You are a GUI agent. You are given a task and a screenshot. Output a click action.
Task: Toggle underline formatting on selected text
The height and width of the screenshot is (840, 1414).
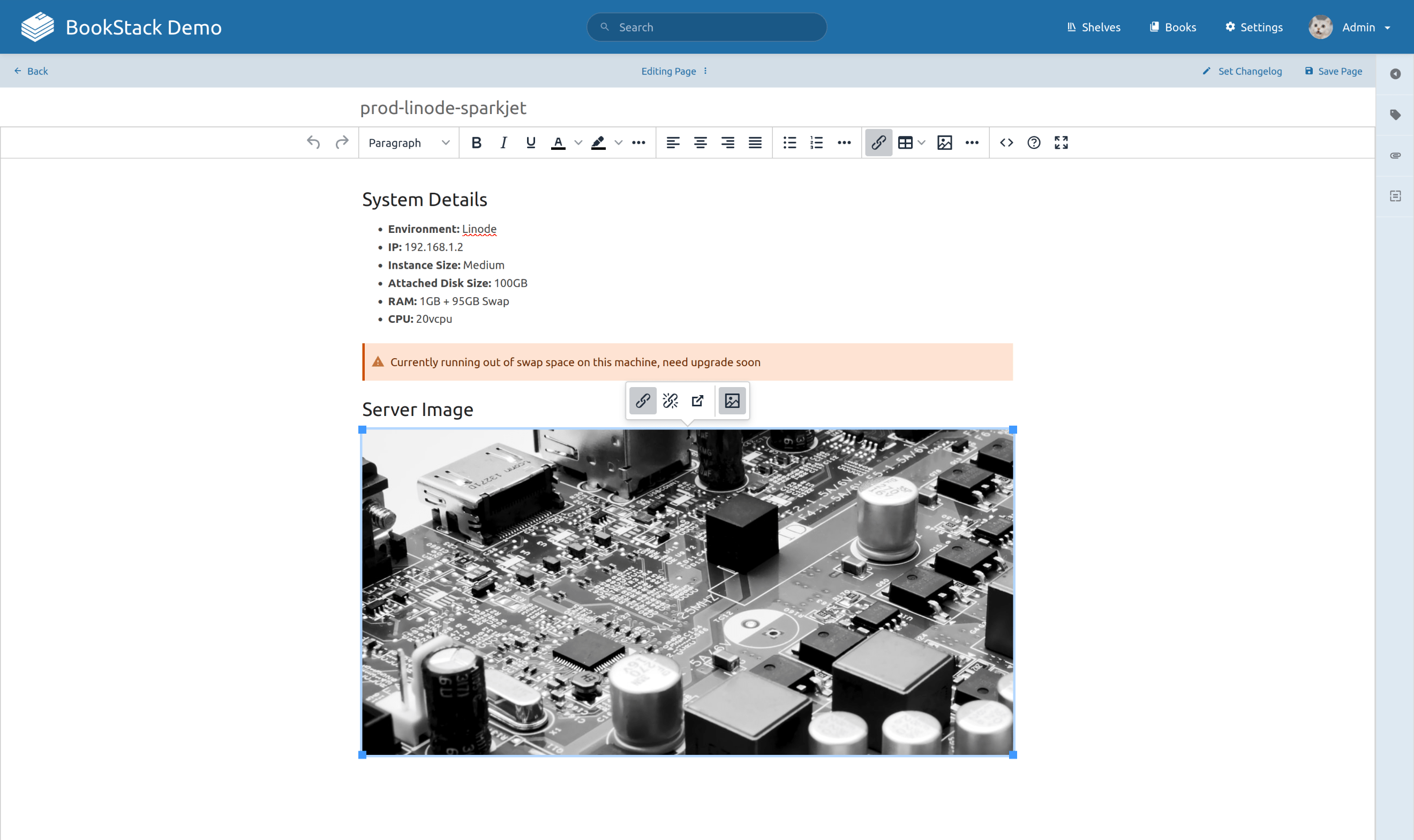[x=530, y=143]
